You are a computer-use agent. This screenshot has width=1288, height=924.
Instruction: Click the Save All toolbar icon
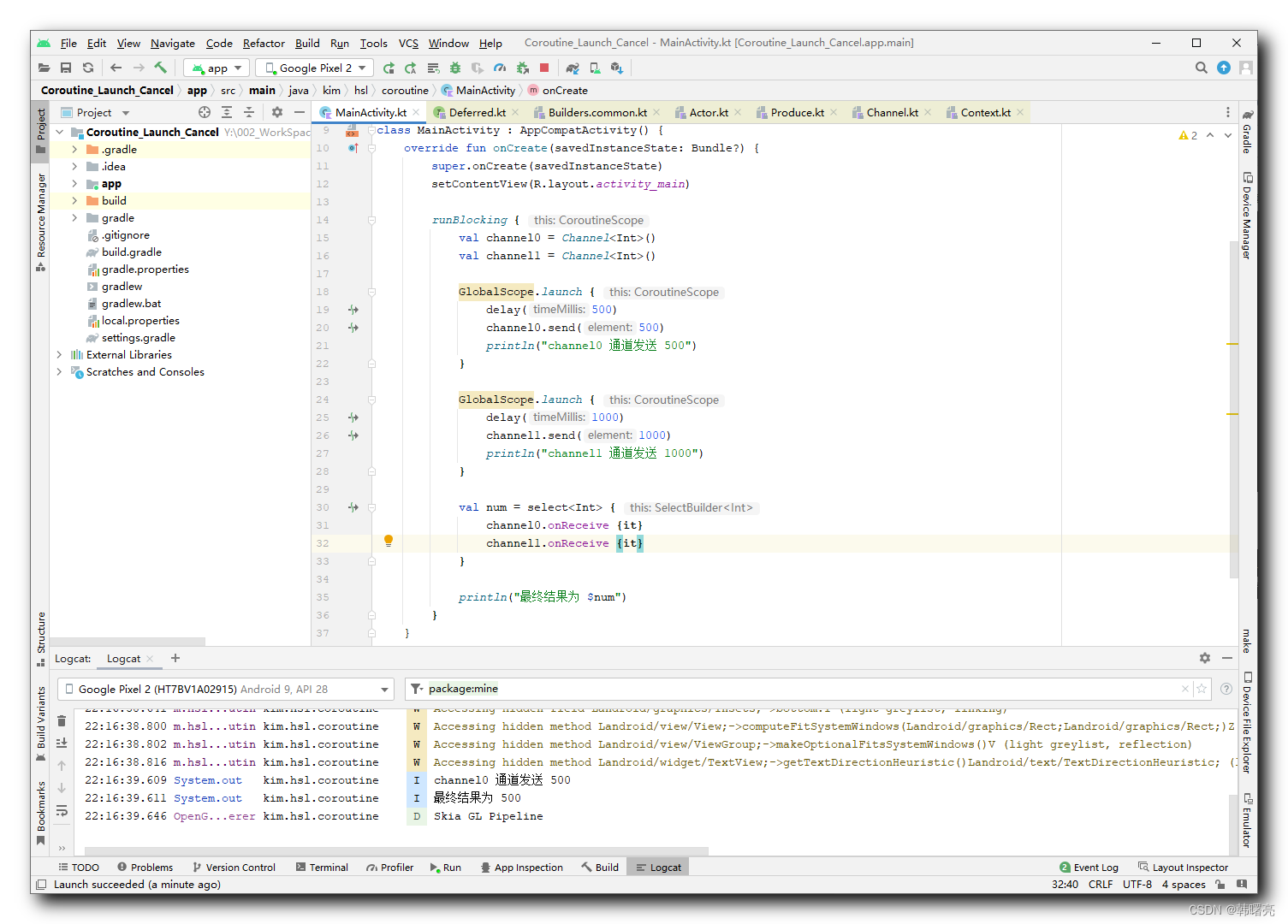pos(66,68)
